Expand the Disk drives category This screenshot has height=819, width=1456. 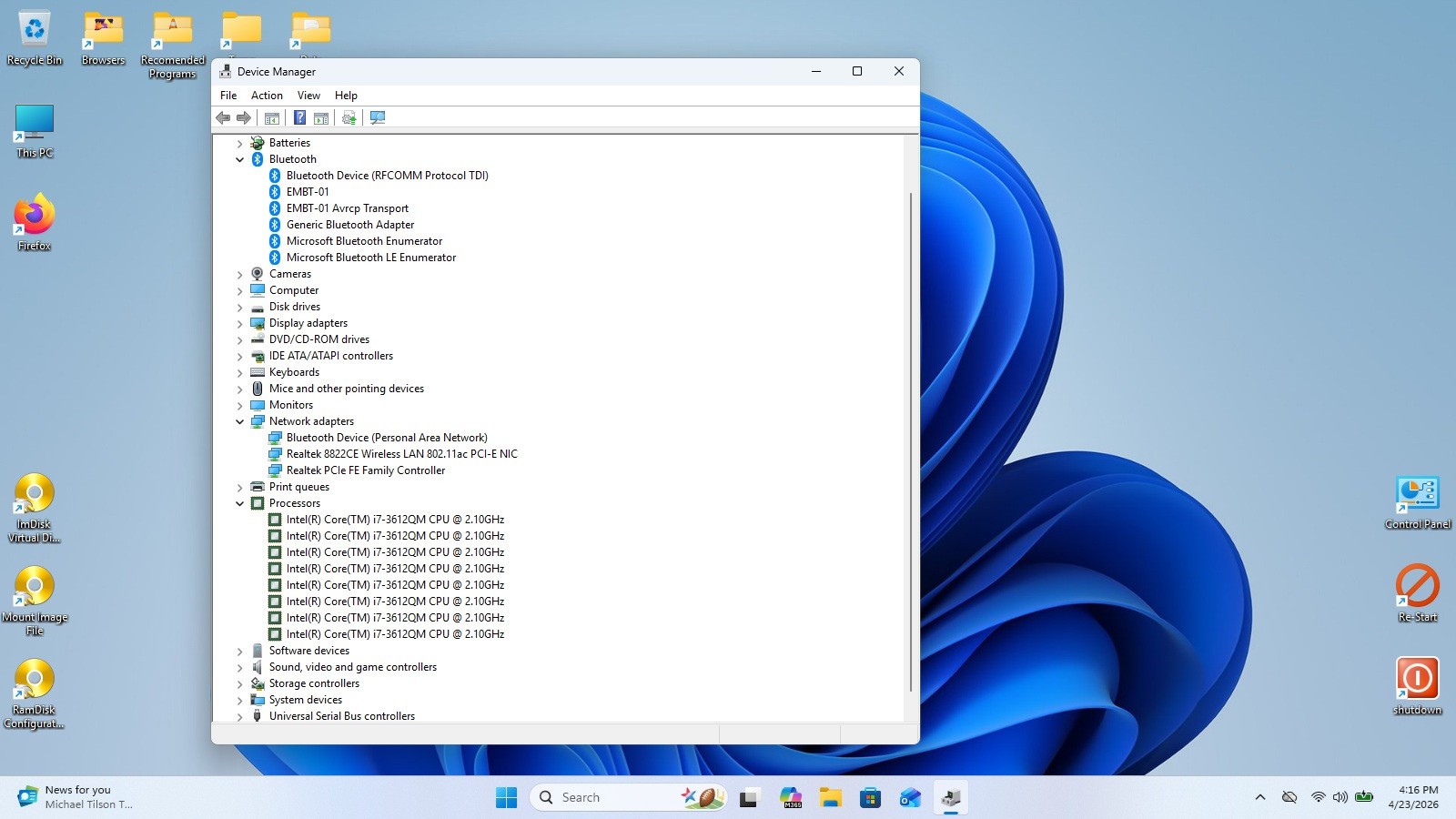[240, 308]
